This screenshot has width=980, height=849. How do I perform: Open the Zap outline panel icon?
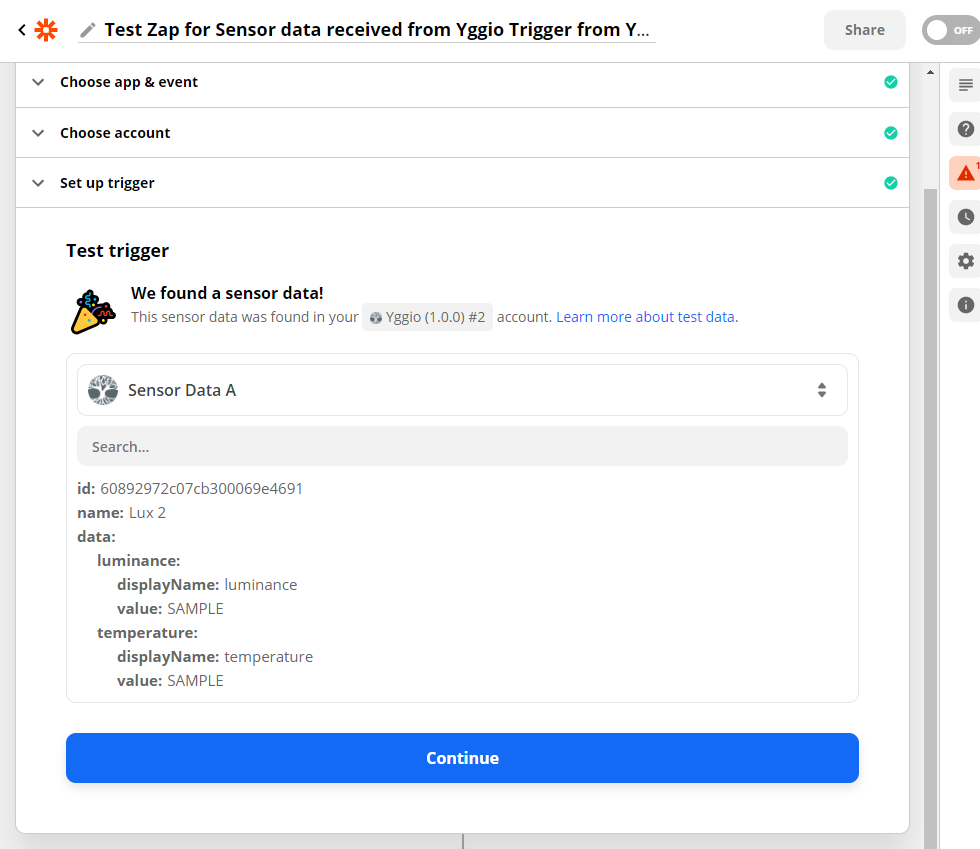pyautogui.click(x=965, y=85)
